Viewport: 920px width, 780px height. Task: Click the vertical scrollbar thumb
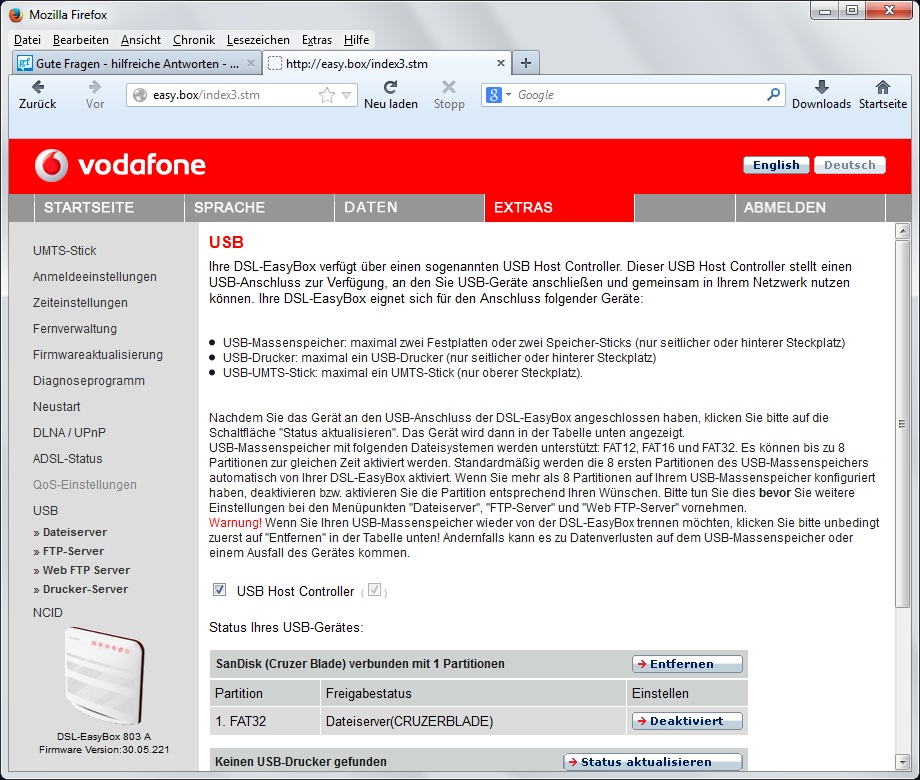pyautogui.click(x=902, y=423)
